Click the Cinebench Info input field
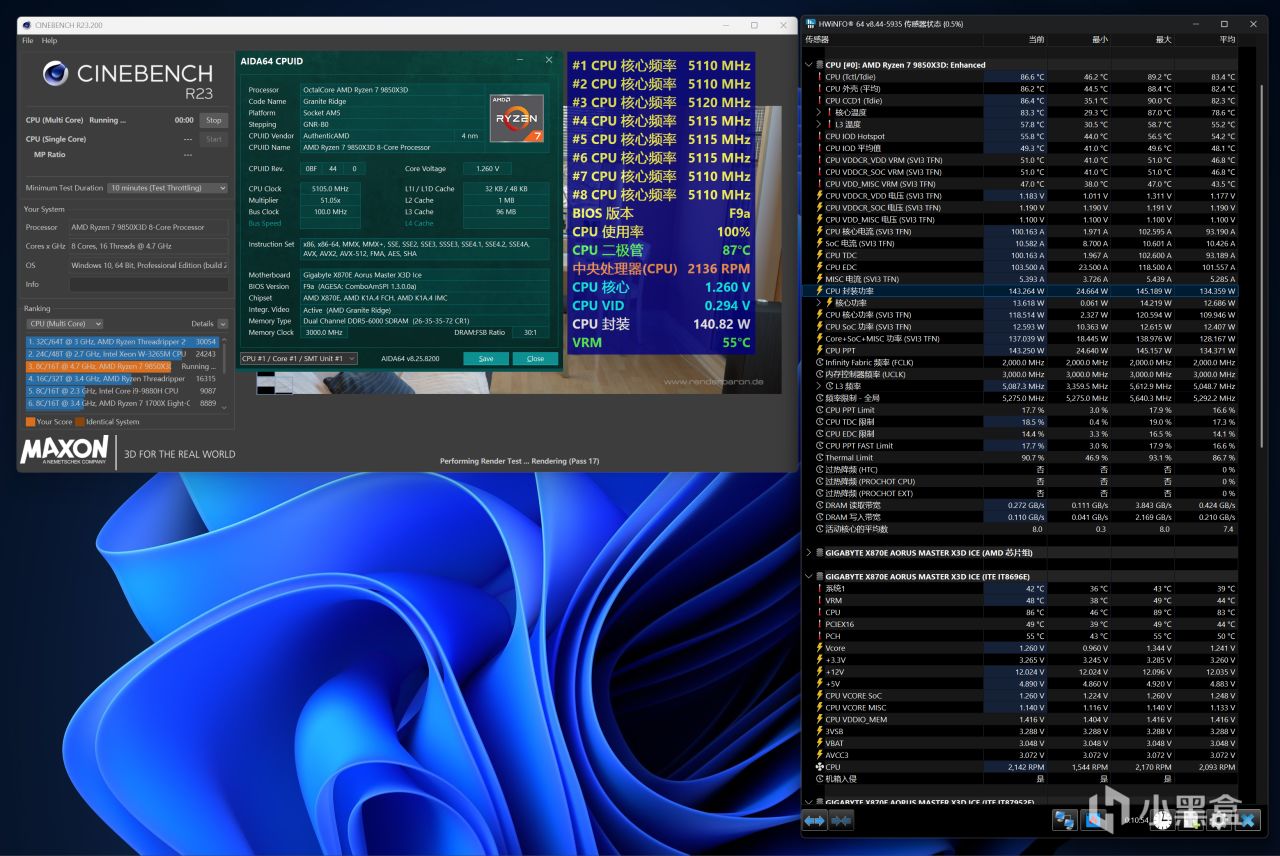 pos(148,284)
